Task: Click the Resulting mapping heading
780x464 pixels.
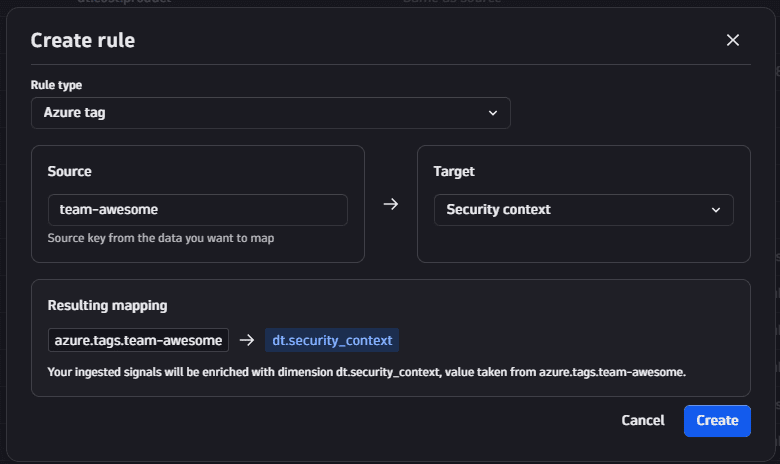Action: [x=107, y=305]
